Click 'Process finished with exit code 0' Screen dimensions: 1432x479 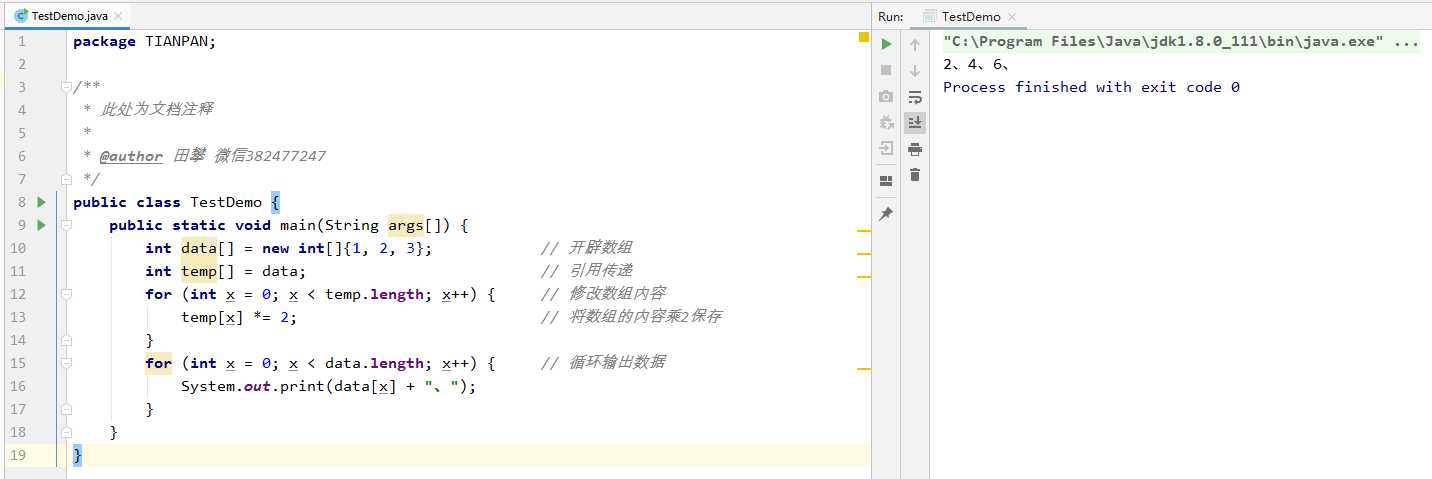click(x=1091, y=87)
